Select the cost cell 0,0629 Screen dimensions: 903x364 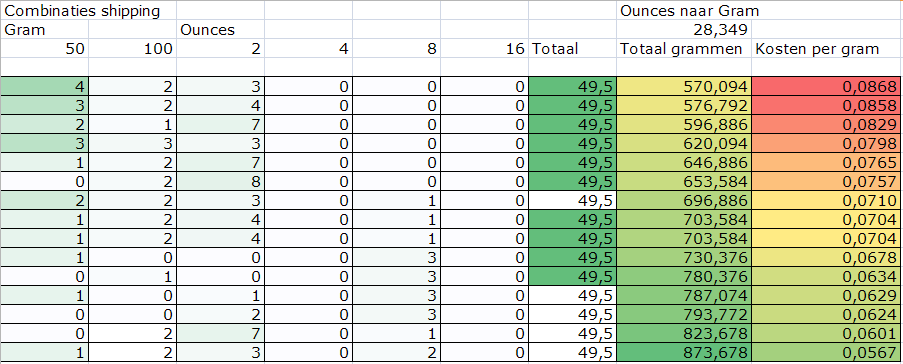click(826, 295)
